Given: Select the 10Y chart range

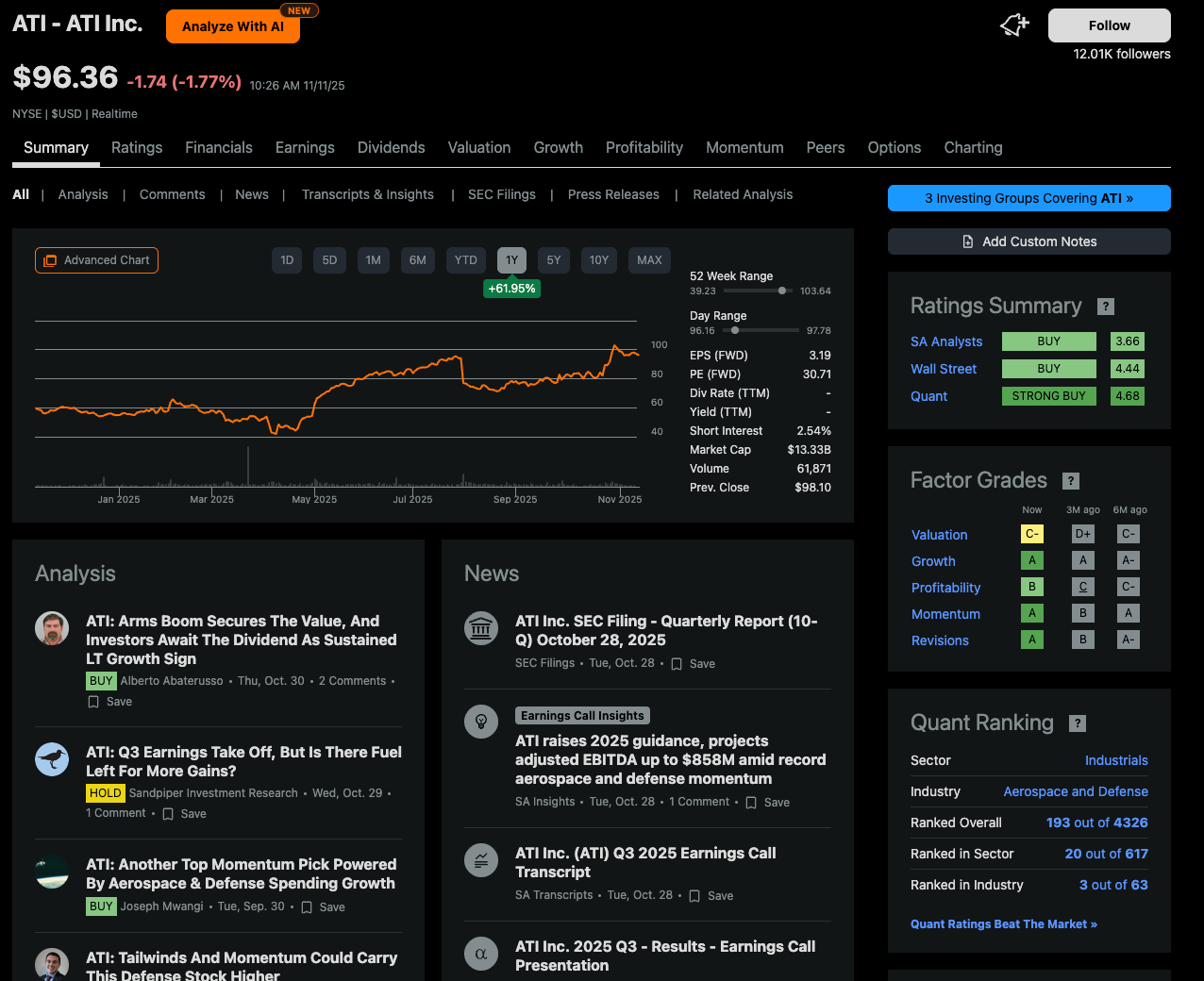Looking at the screenshot, I should 599,260.
